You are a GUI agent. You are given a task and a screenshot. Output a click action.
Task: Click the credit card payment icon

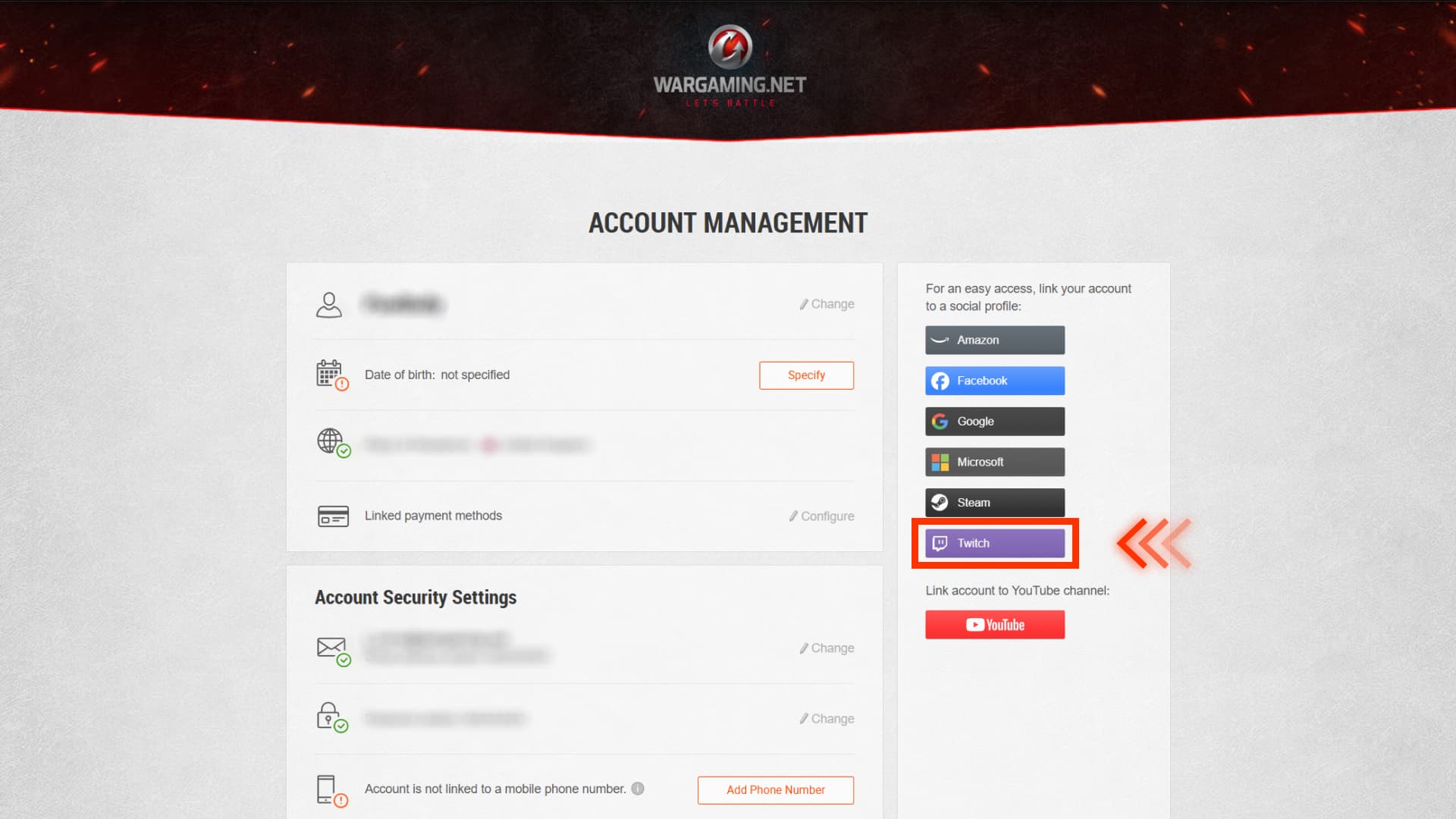click(x=333, y=516)
